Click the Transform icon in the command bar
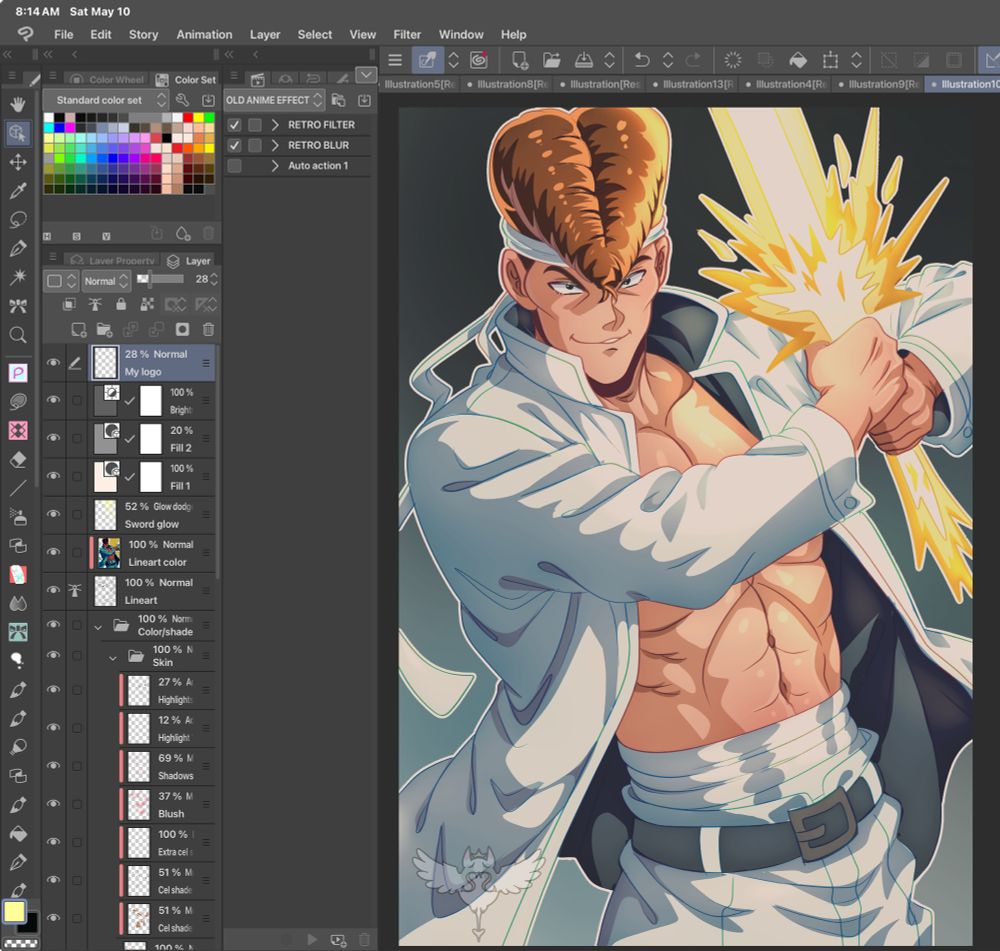 pyautogui.click(x=830, y=61)
